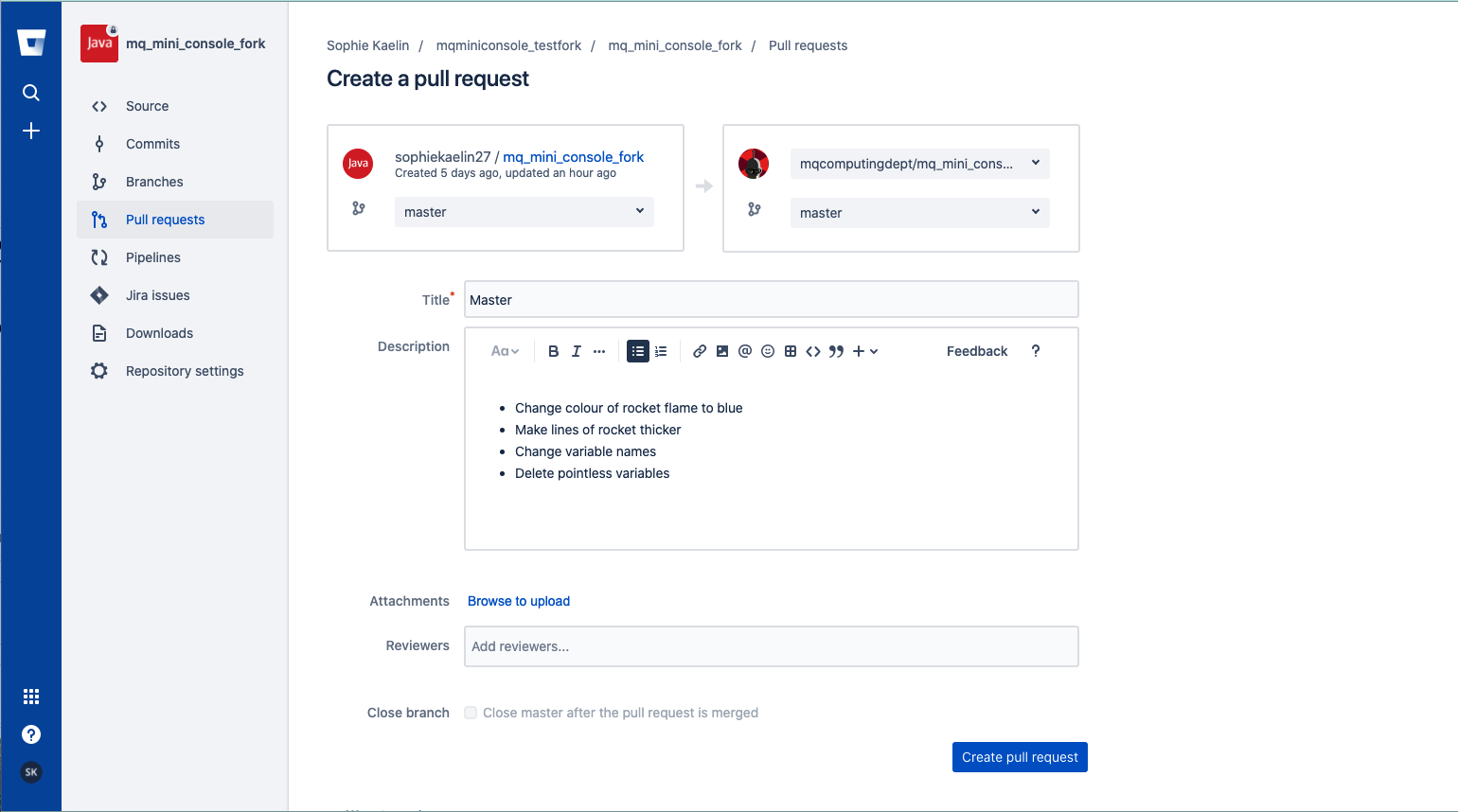The image size is (1458, 812).
Task: Click the mention (@) icon
Action: tap(745, 351)
